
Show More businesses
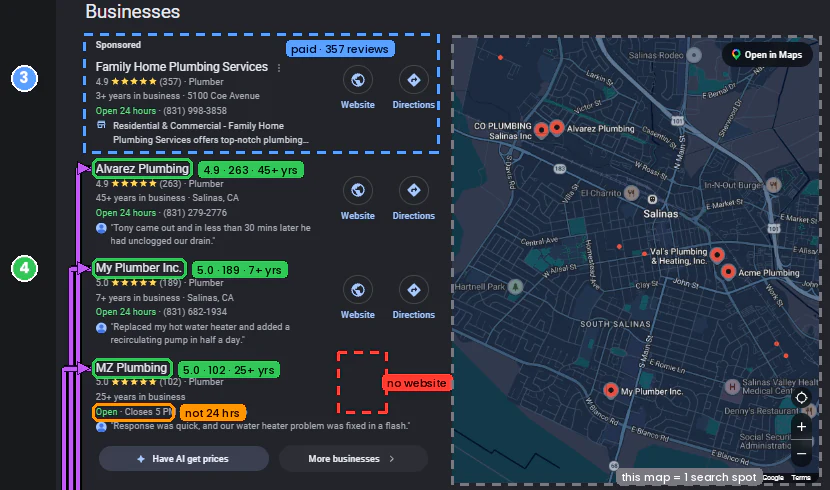(353, 459)
